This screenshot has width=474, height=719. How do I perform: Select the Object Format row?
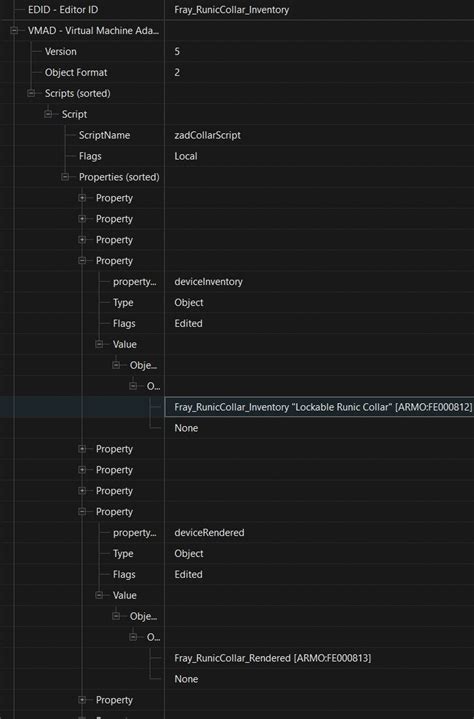pos(237,72)
